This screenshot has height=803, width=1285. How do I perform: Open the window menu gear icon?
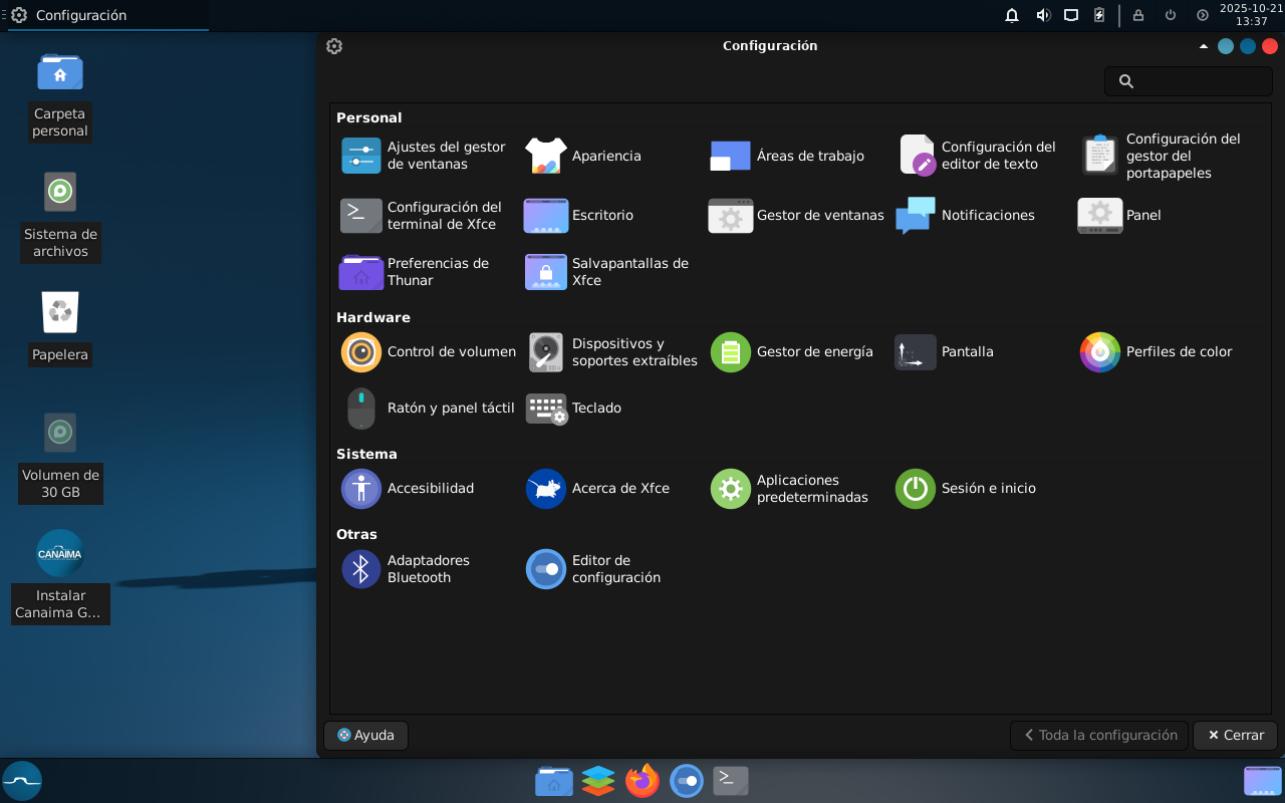click(x=334, y=46)
